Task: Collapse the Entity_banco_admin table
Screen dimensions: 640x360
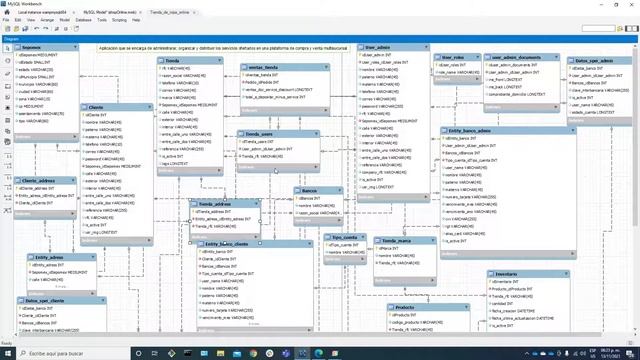Action: (x=573, y=131)
